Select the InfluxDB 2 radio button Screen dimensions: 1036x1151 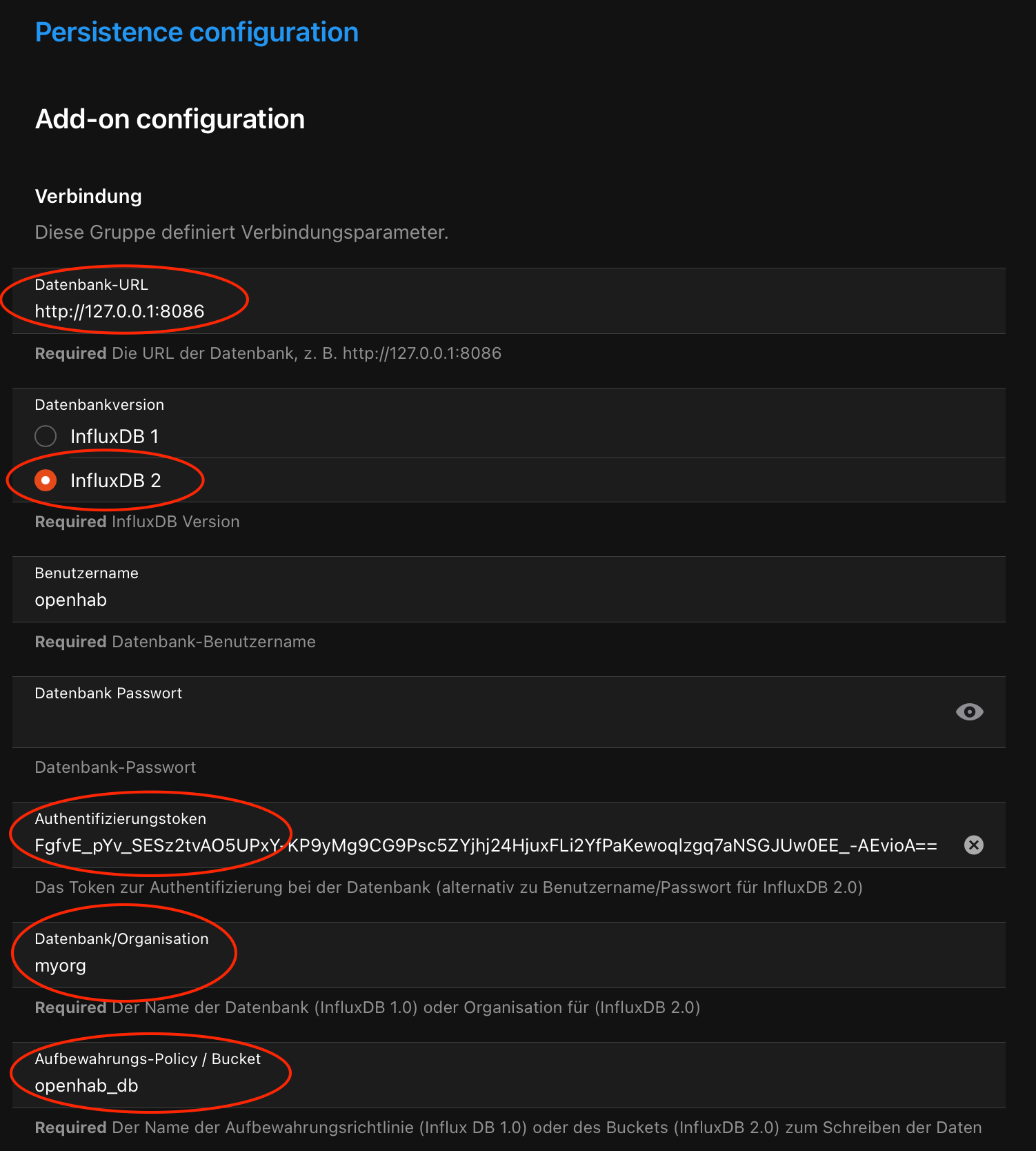46,480
